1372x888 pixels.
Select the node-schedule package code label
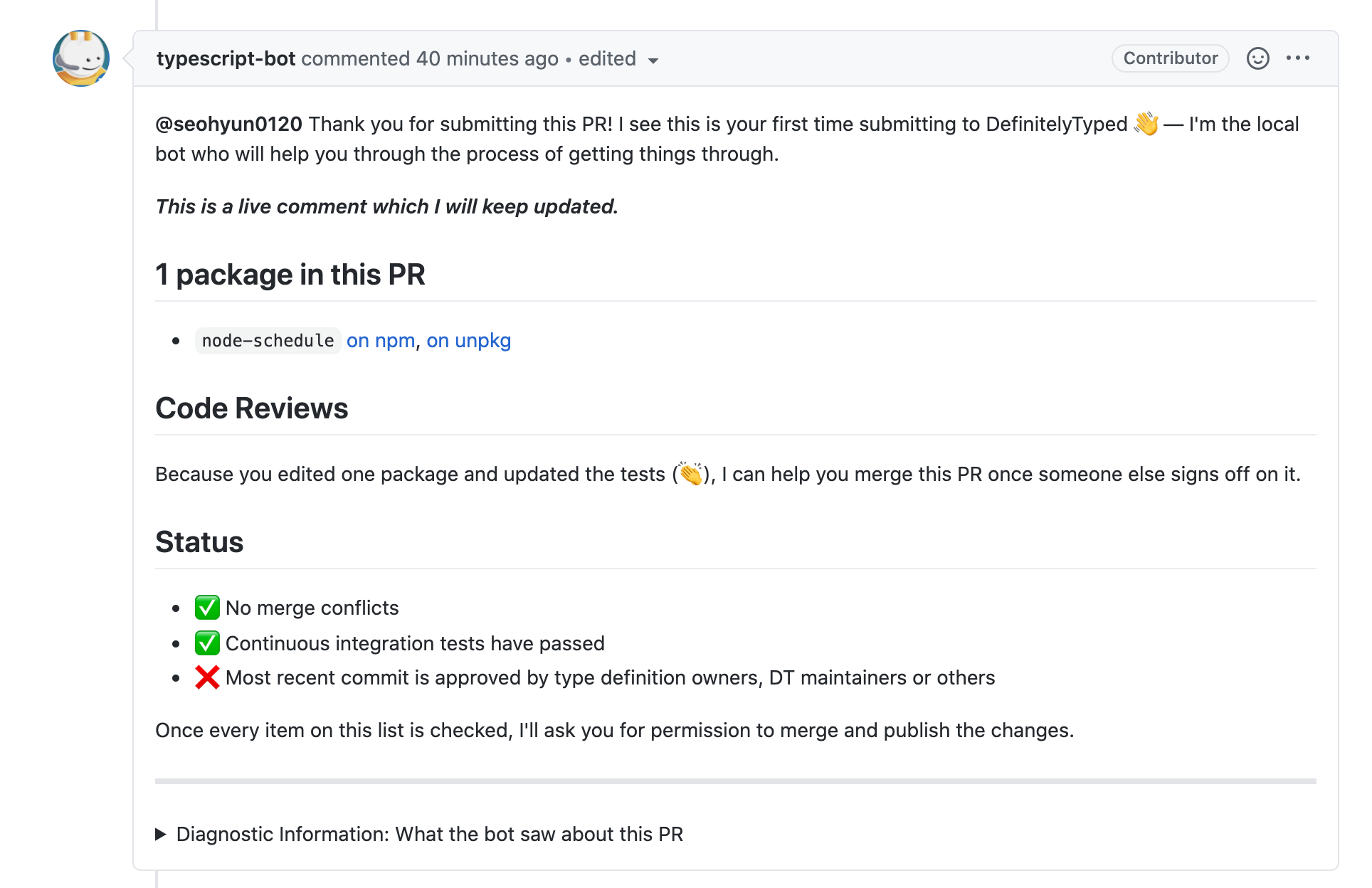pos(268,341)
